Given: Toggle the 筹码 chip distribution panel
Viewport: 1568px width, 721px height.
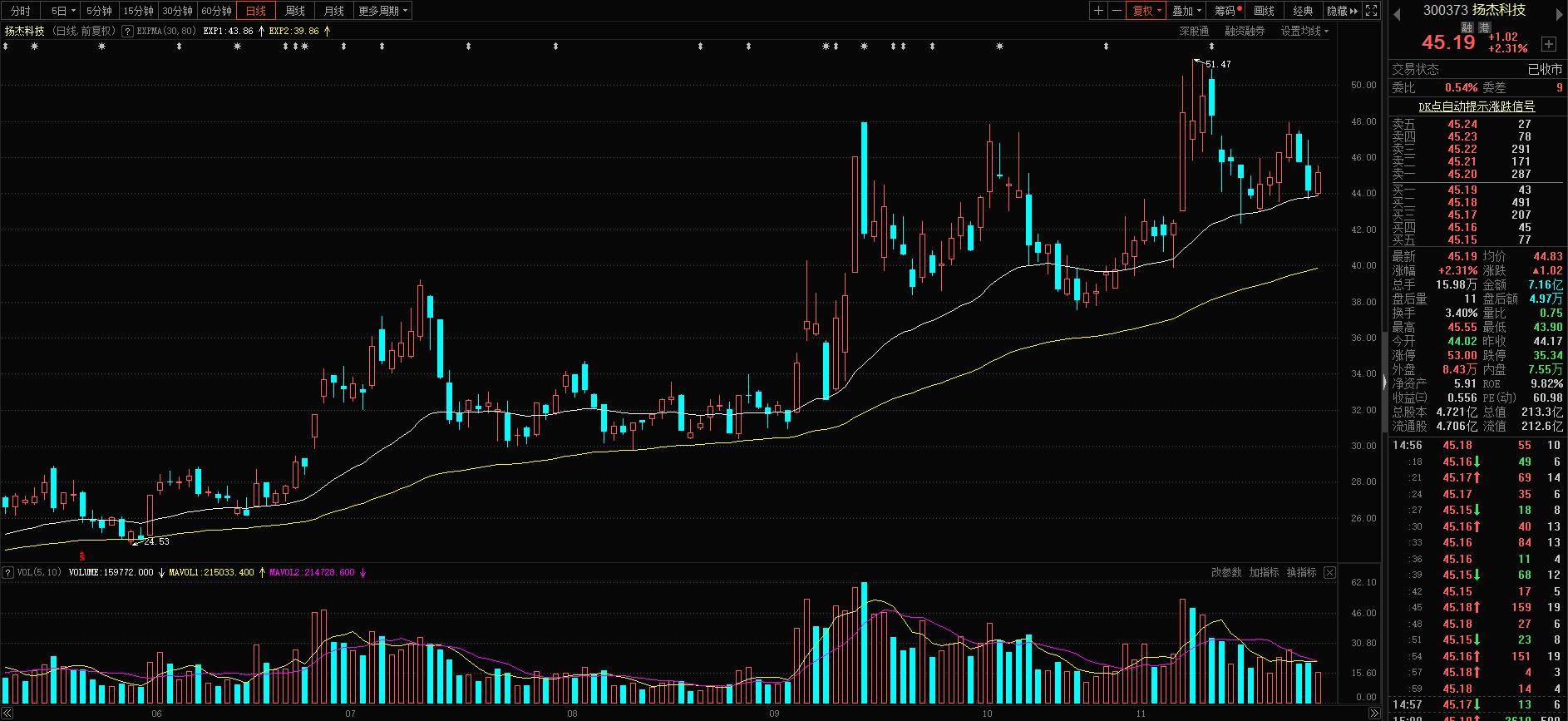Looking at the screenshot, I should coord(1226,11).
